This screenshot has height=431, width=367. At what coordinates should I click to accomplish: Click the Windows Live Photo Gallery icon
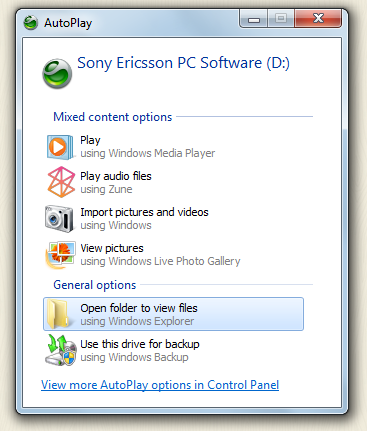(60, 255)
